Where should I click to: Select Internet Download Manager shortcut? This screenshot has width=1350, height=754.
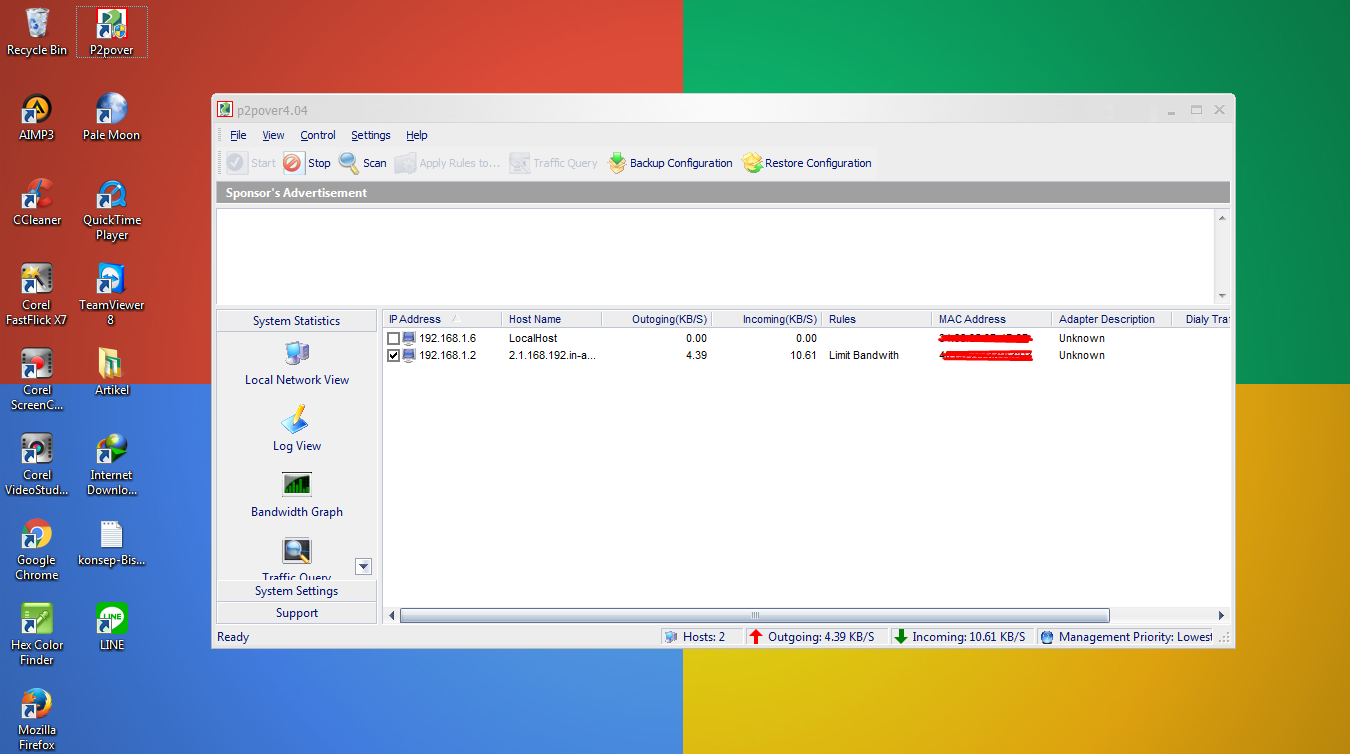pos(111,464)
